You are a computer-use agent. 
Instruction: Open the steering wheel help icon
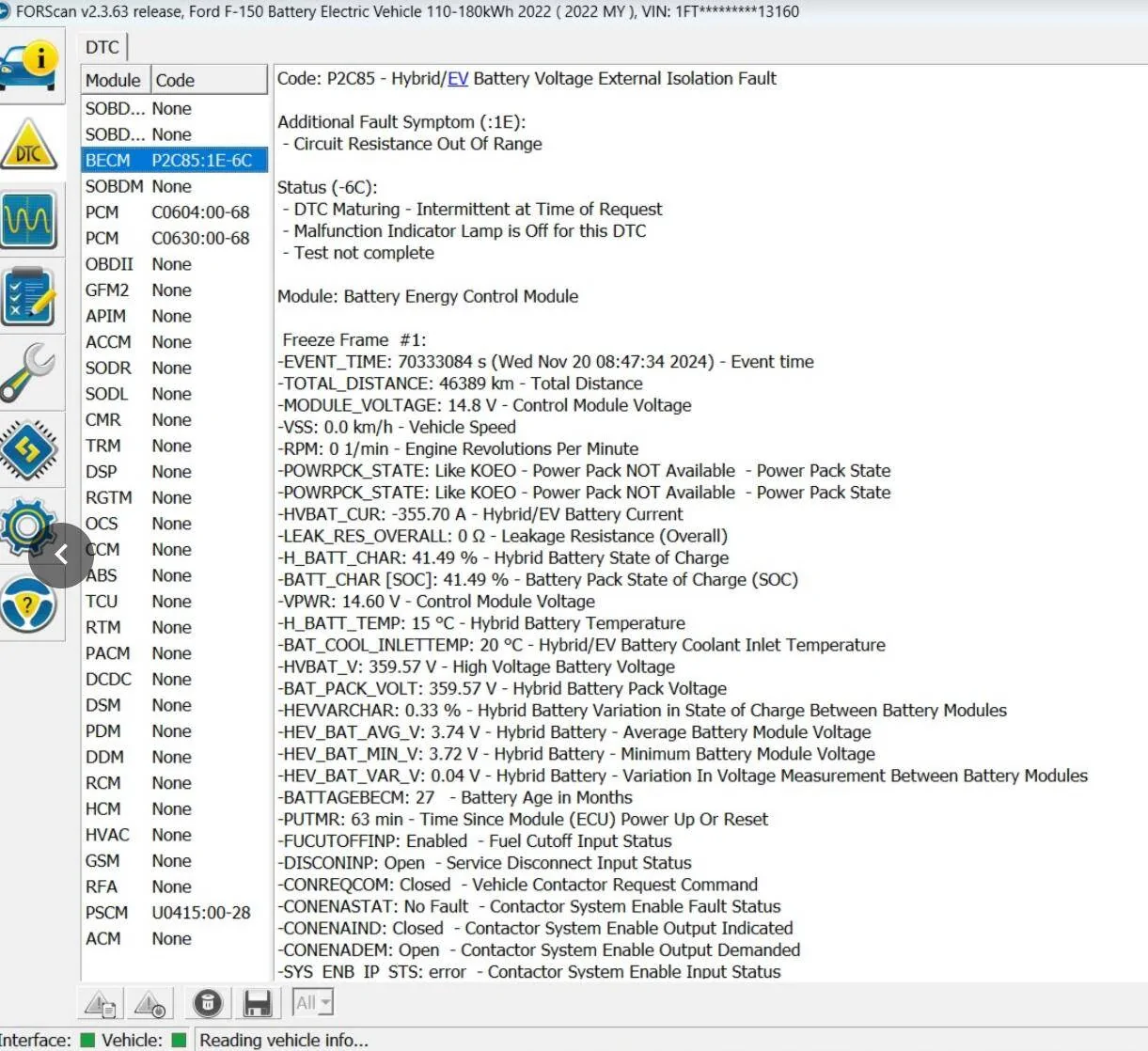pyautogui.click(x=29, y=604)
